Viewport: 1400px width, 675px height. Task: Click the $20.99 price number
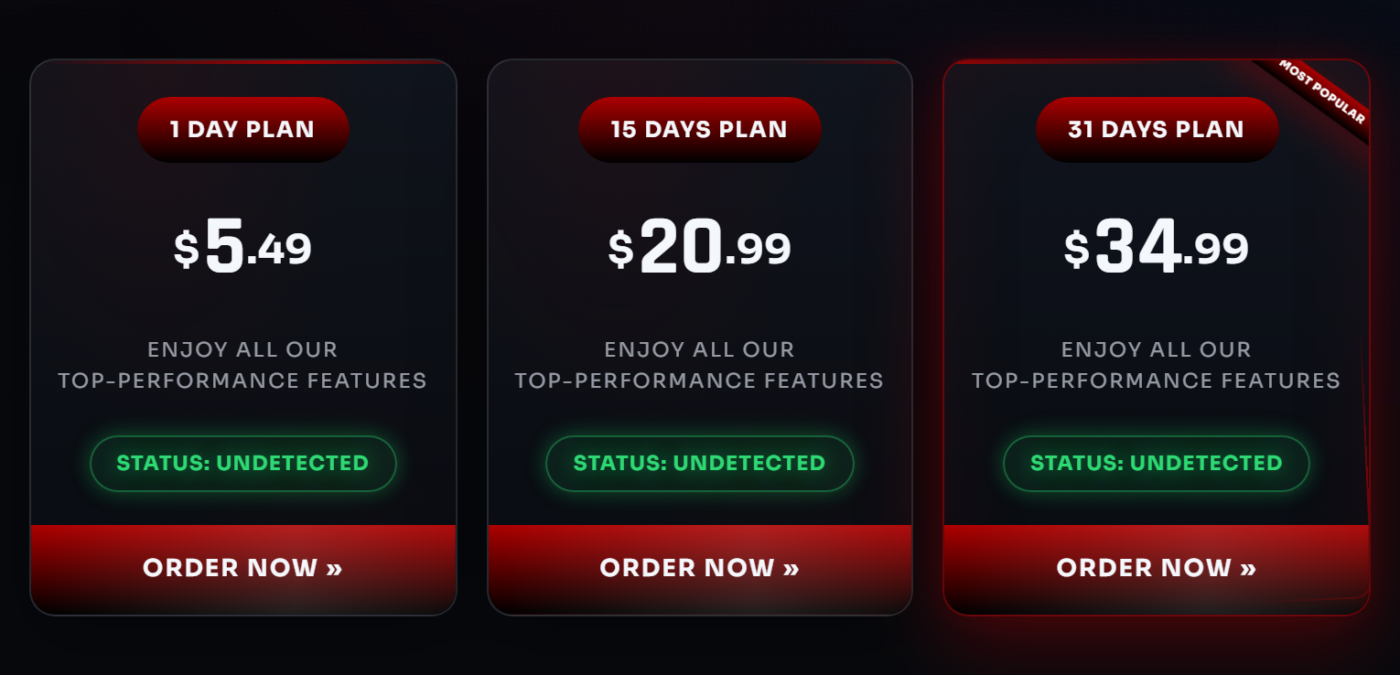(x=700, y=247)
